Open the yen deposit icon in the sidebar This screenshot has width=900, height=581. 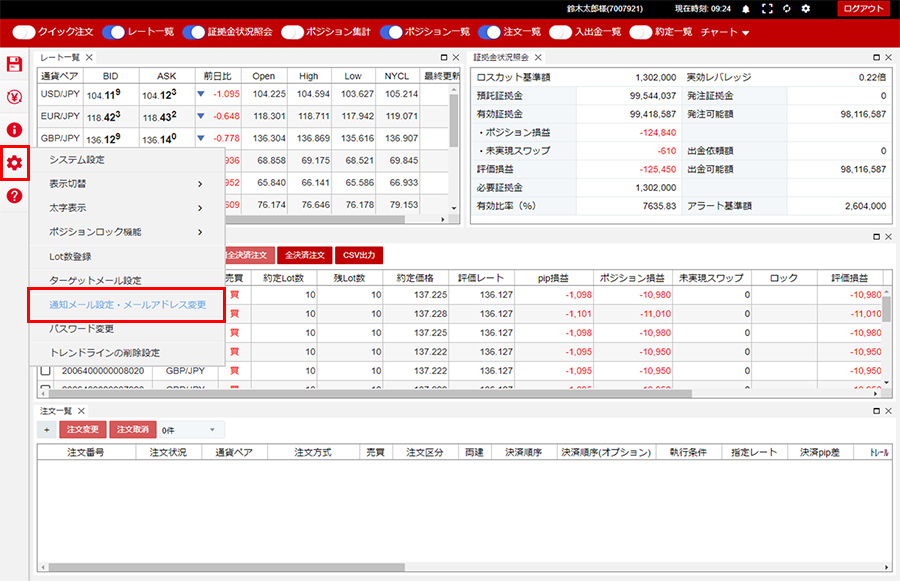[x=14, y=96]
